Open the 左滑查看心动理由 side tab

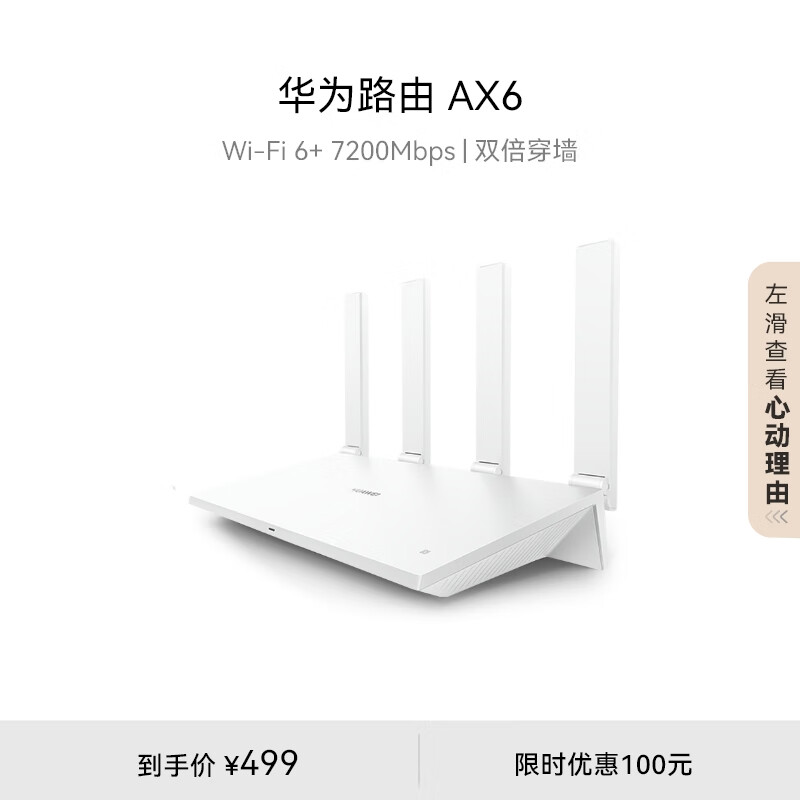click(774, 399)
